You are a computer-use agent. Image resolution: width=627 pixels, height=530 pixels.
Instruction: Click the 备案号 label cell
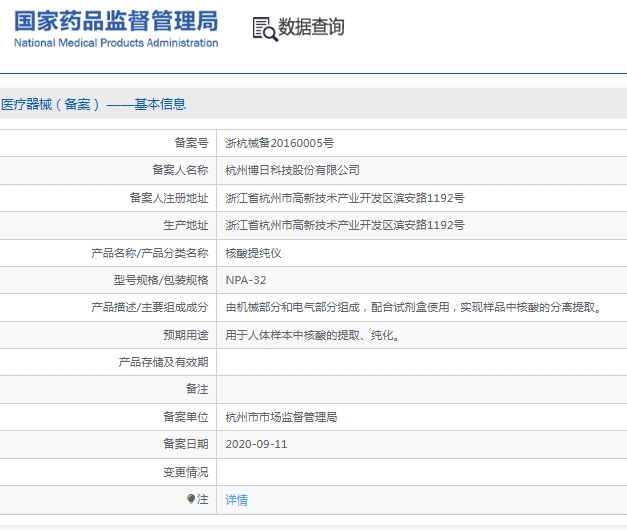[x=192, y=143]
